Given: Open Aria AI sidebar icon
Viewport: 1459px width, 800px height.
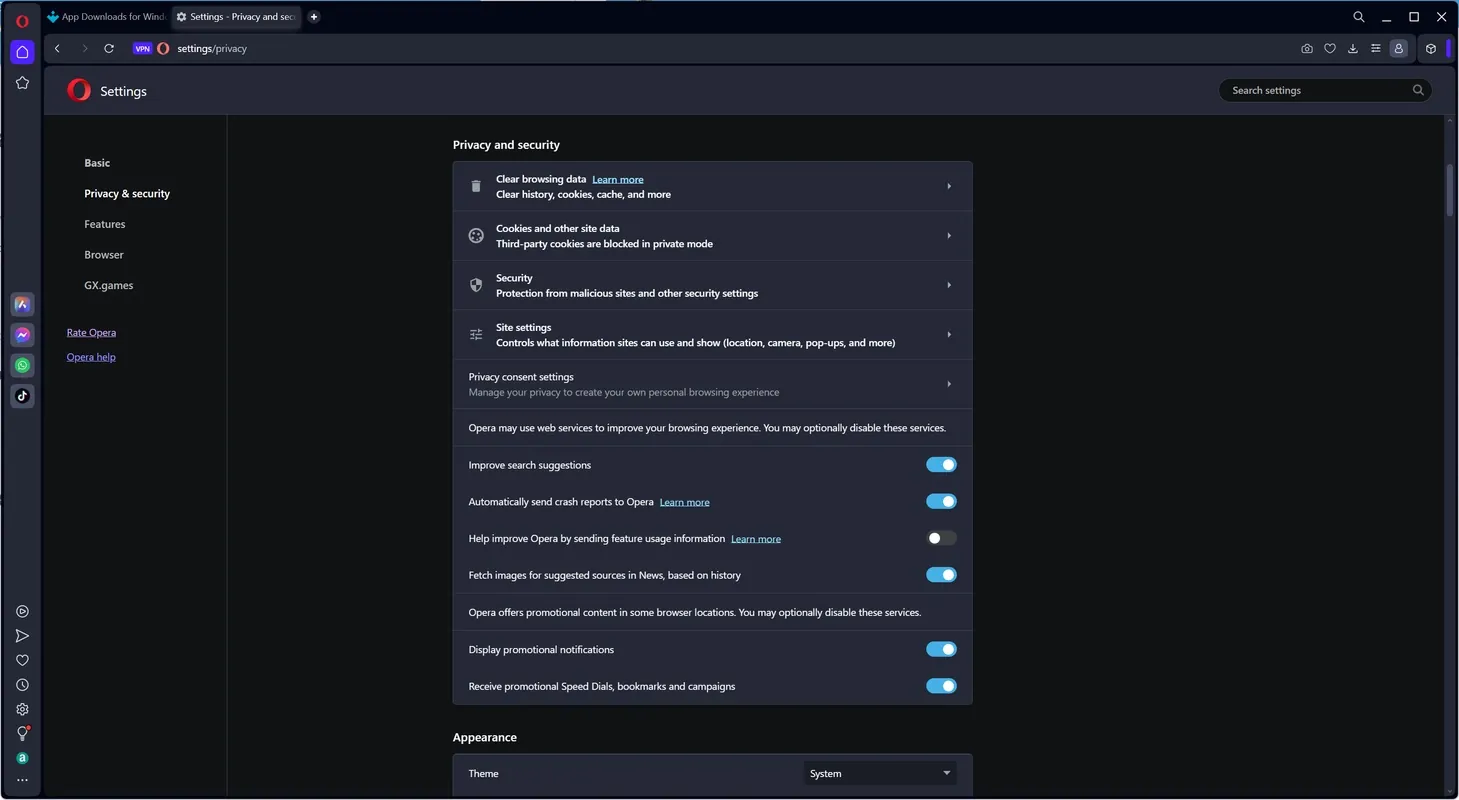Looking at the screenshot, I should click(22, 304).
